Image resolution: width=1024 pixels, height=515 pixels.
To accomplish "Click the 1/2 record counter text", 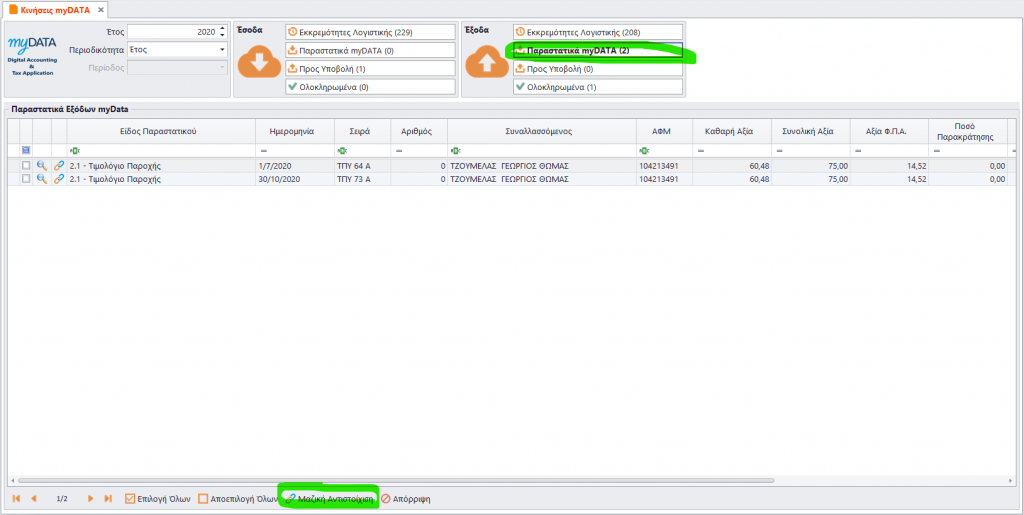I will [62, 499].
